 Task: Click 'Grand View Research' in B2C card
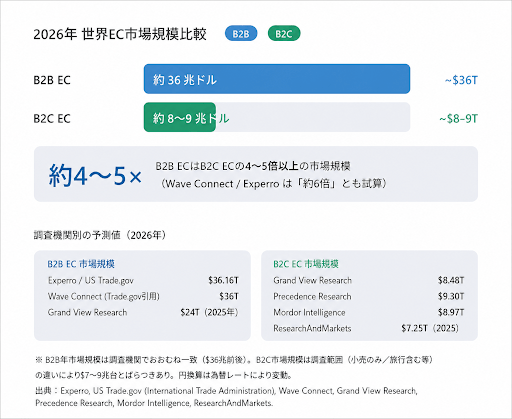(x=312, y=280)
